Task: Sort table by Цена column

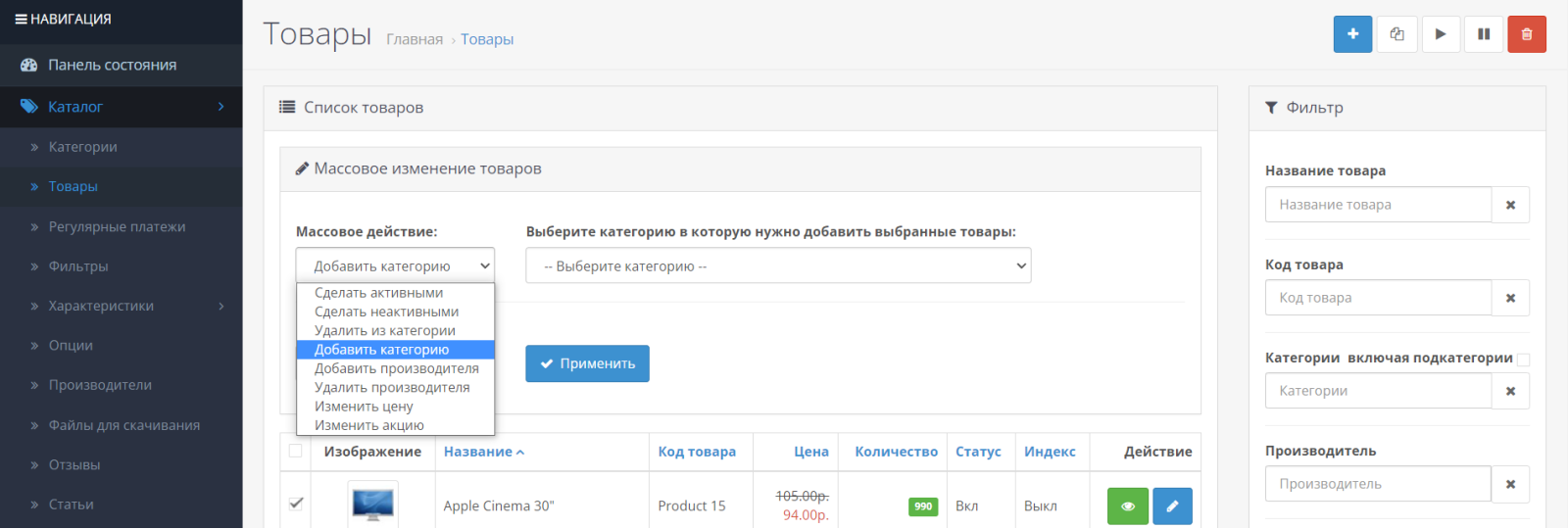Action: (811, 452)
